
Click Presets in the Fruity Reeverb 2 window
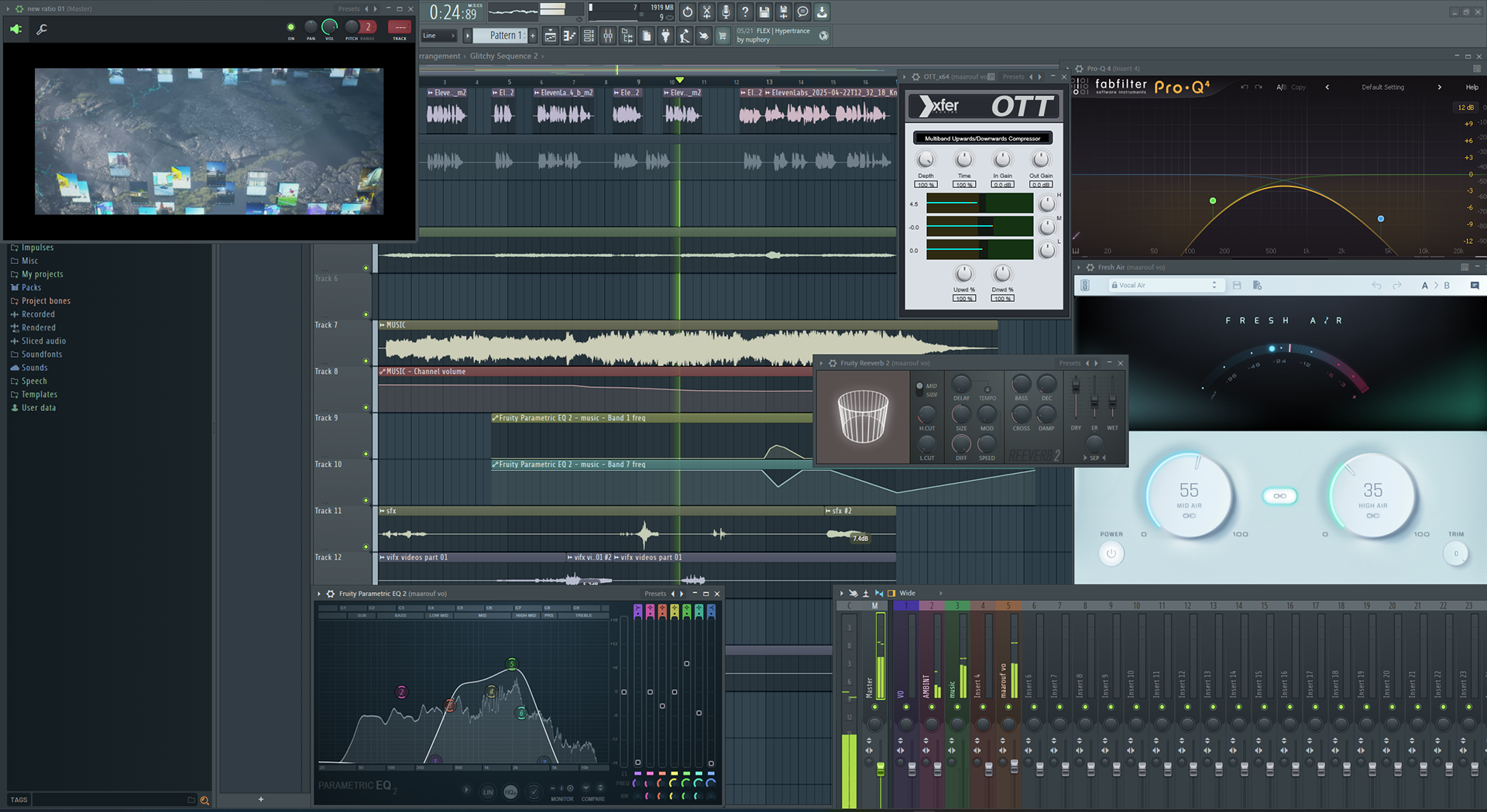coord(1070,363)
